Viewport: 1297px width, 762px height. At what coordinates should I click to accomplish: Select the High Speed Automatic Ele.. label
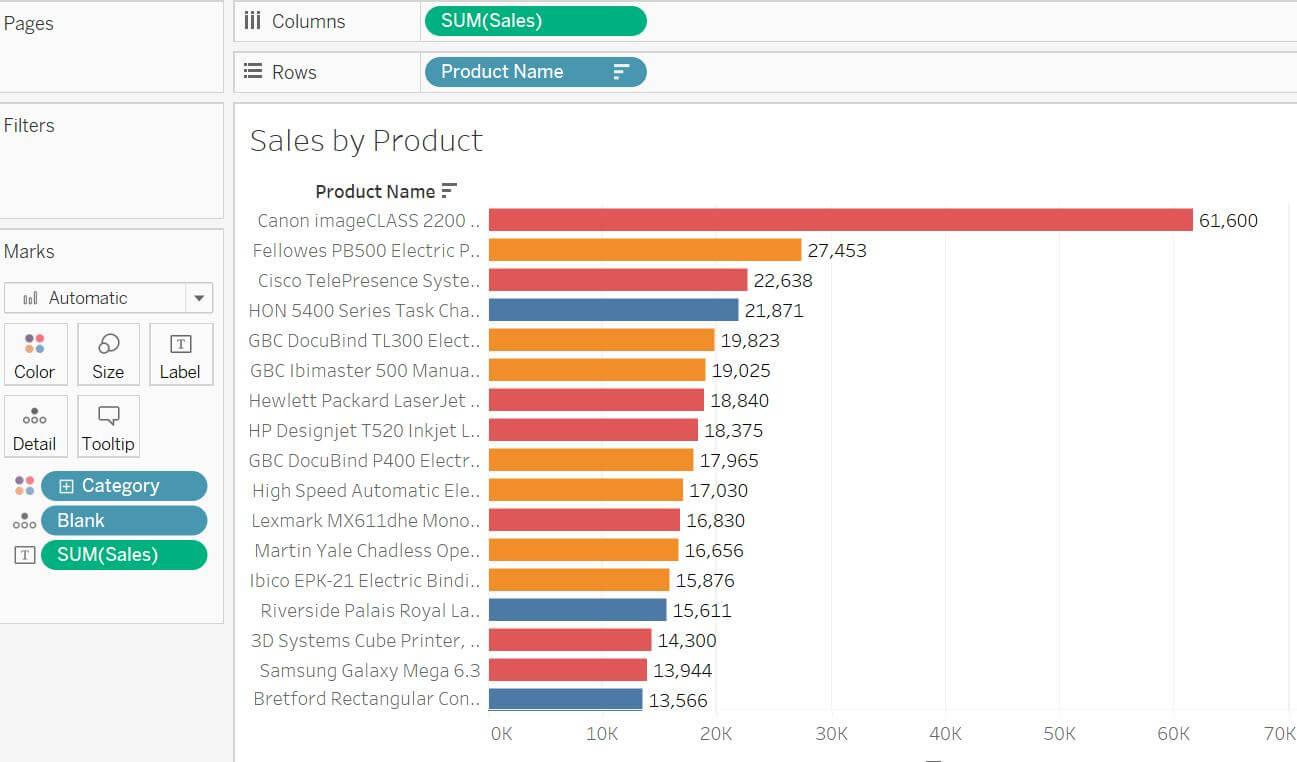pyautogui.click(x=366, y=491)
